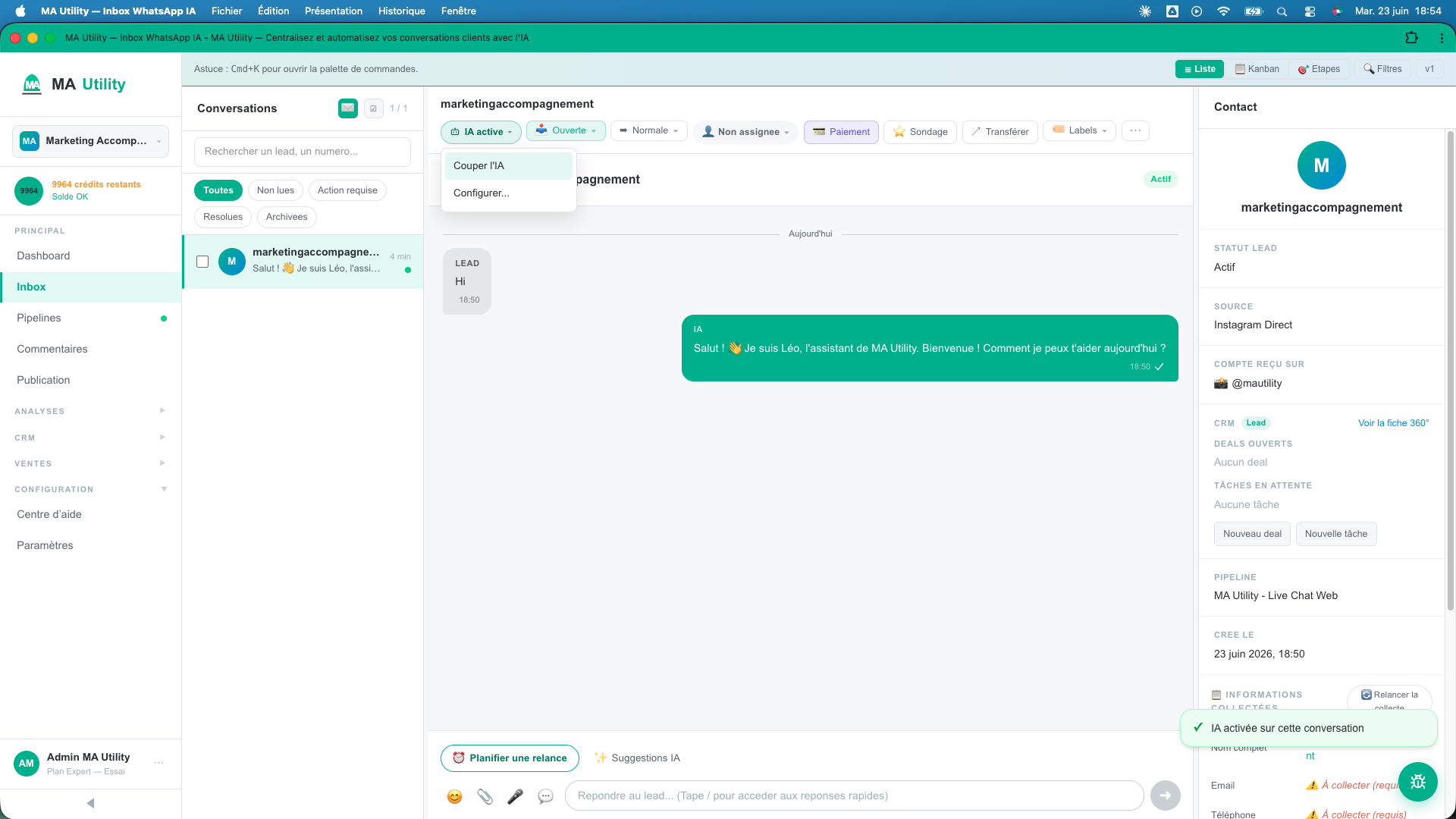
Task: Check the marketingaccompagnement conversation checkbox
Action: (x=202, y=262)
